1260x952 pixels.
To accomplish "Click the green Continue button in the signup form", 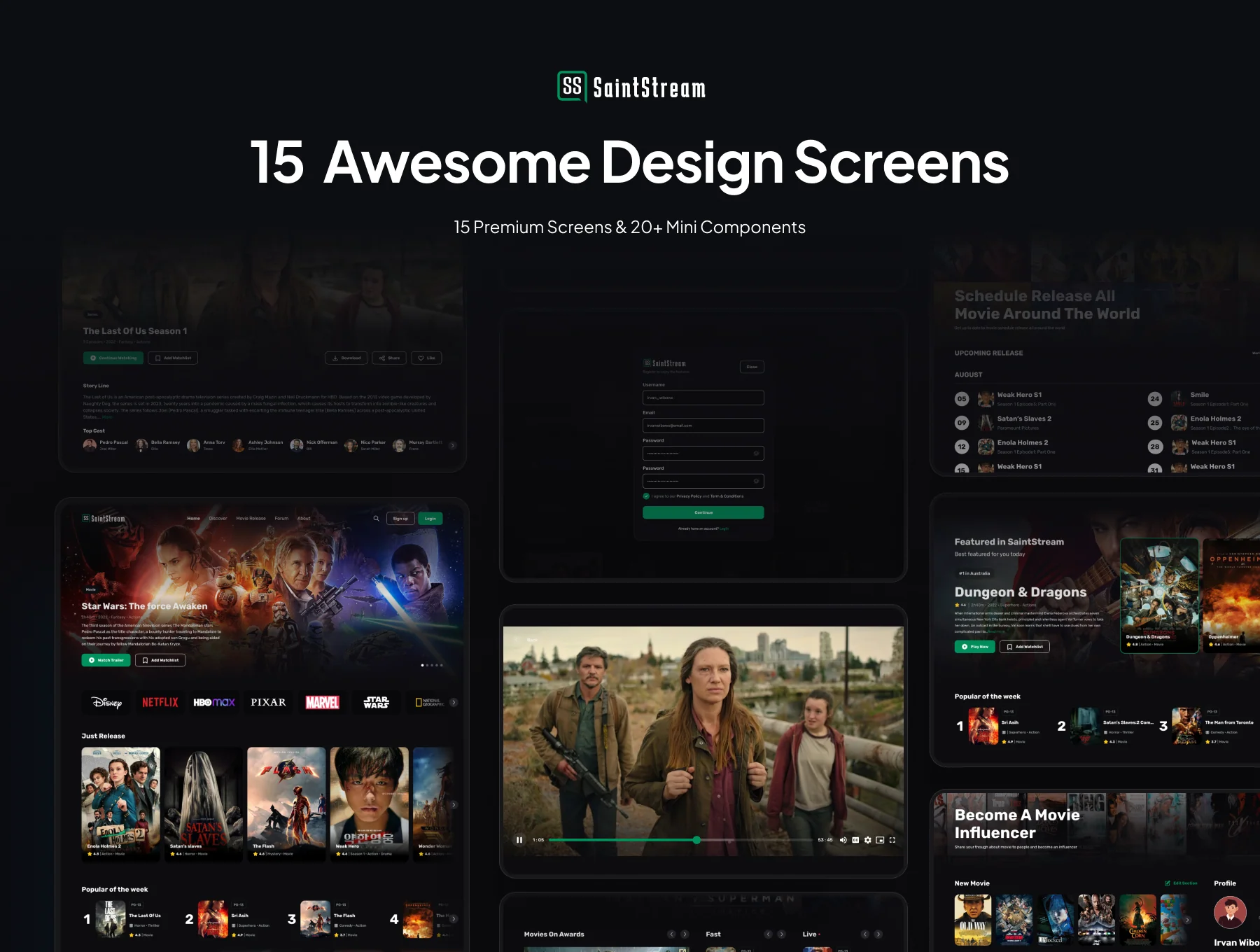I will point(703,512).
